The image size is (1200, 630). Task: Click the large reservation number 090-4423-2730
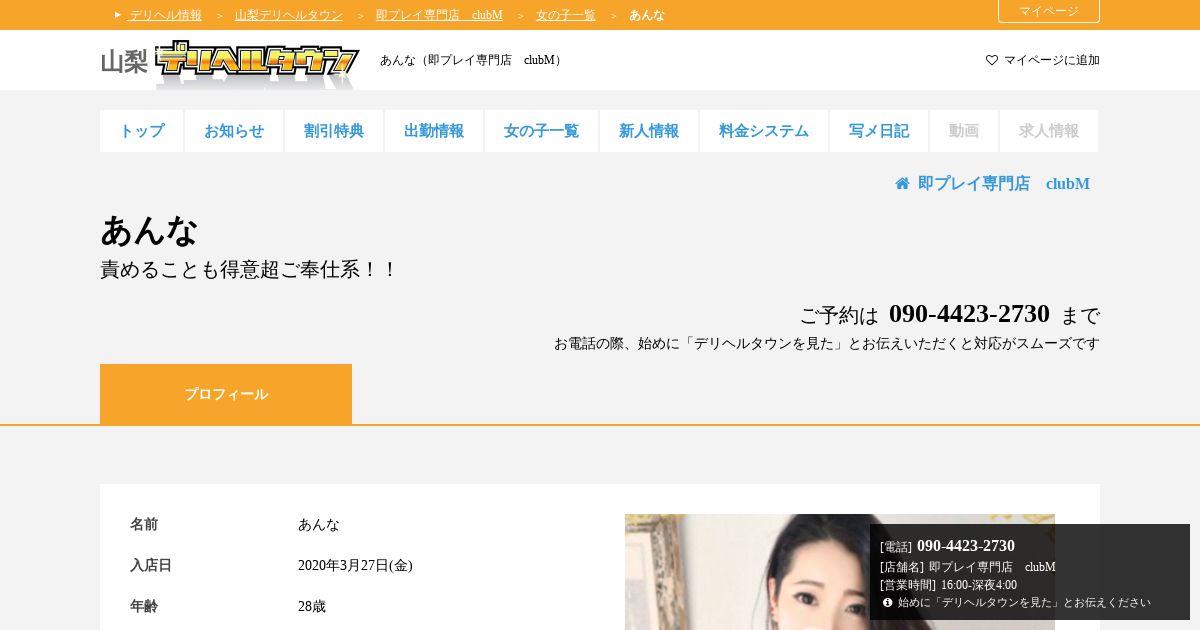[969, 314]
